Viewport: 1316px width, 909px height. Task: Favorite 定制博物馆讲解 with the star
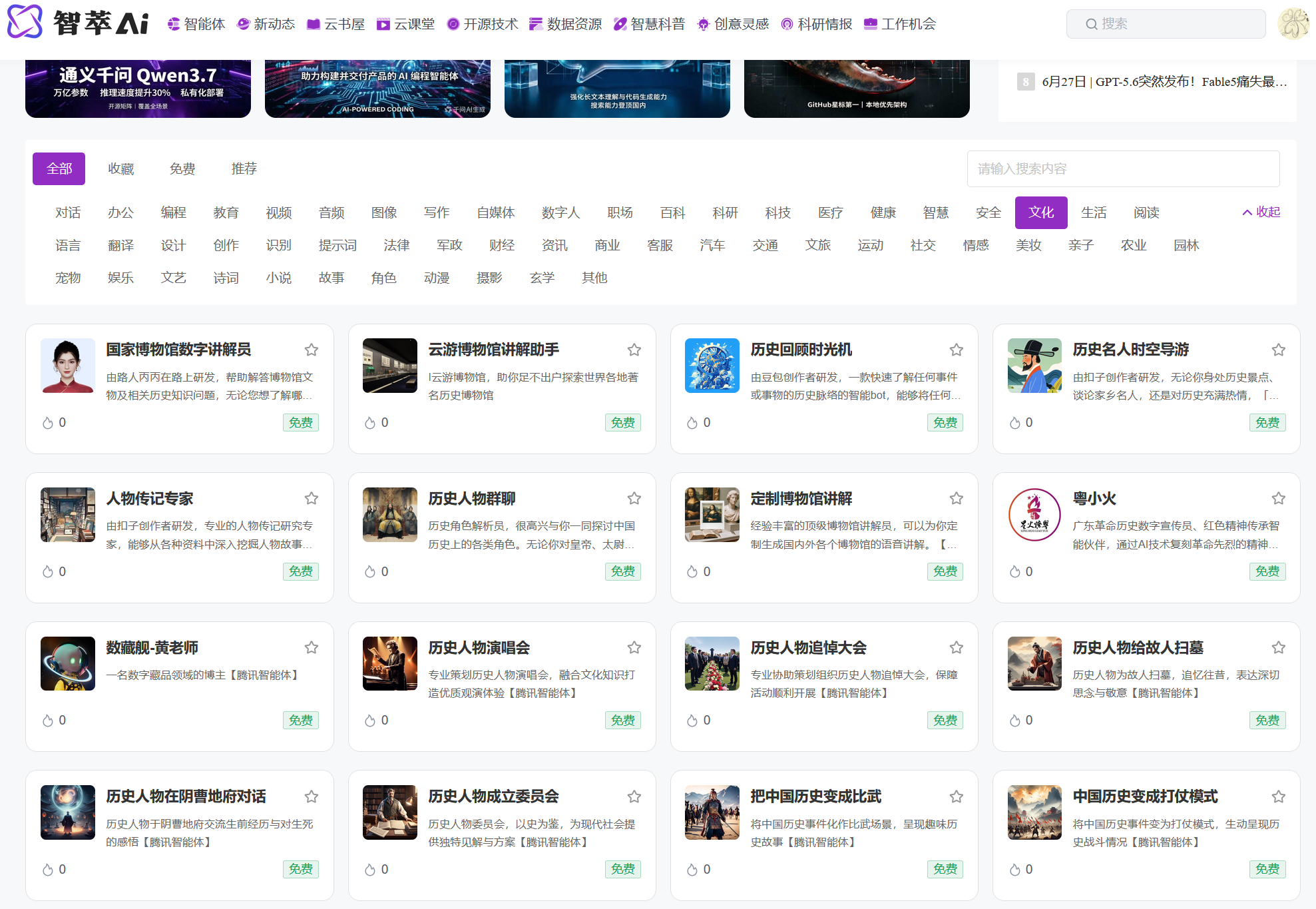click(x=957, y=498)
